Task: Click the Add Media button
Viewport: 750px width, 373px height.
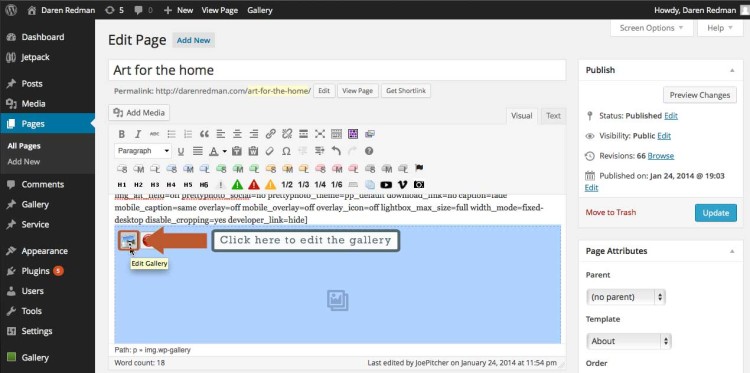Action: tap(139, 113)
